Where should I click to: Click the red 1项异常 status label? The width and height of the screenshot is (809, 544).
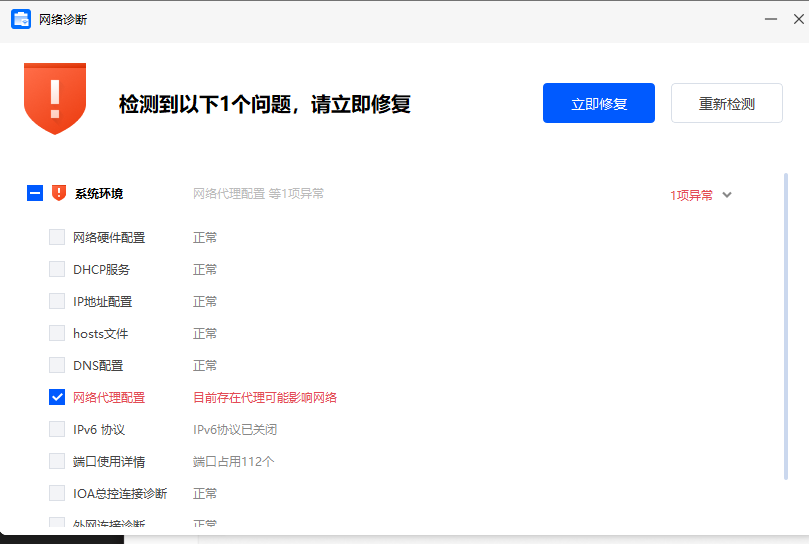point(691,195)
